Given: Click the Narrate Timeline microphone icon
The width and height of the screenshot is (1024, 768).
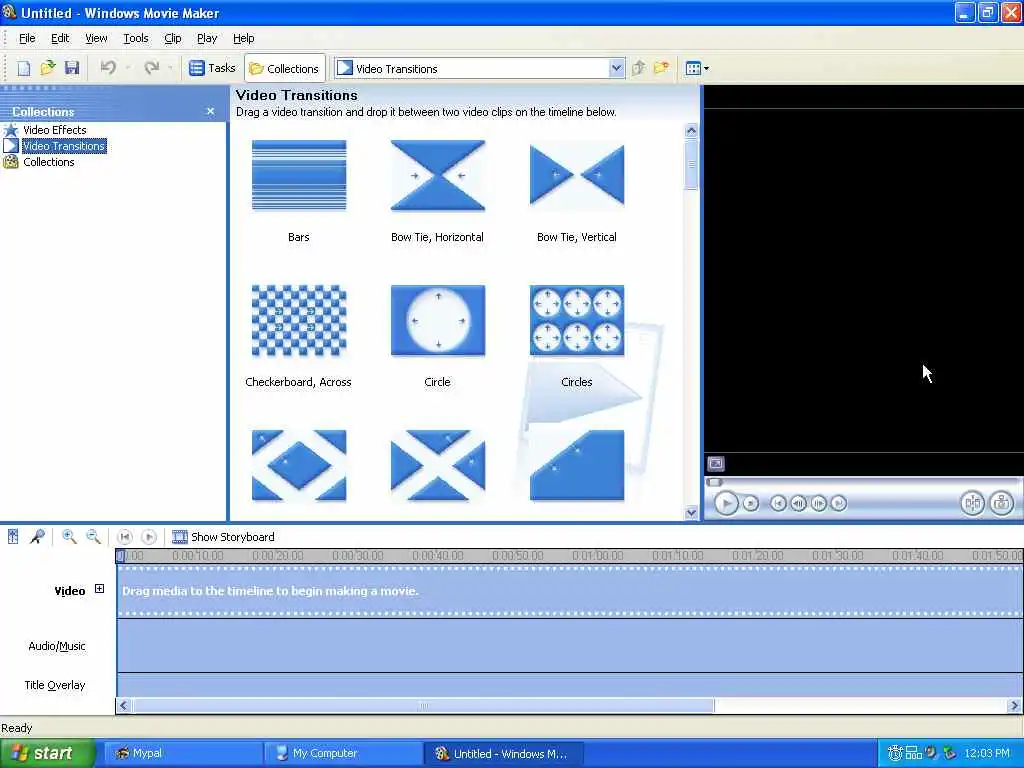Looking at the screenshot, I should point(37,537).
